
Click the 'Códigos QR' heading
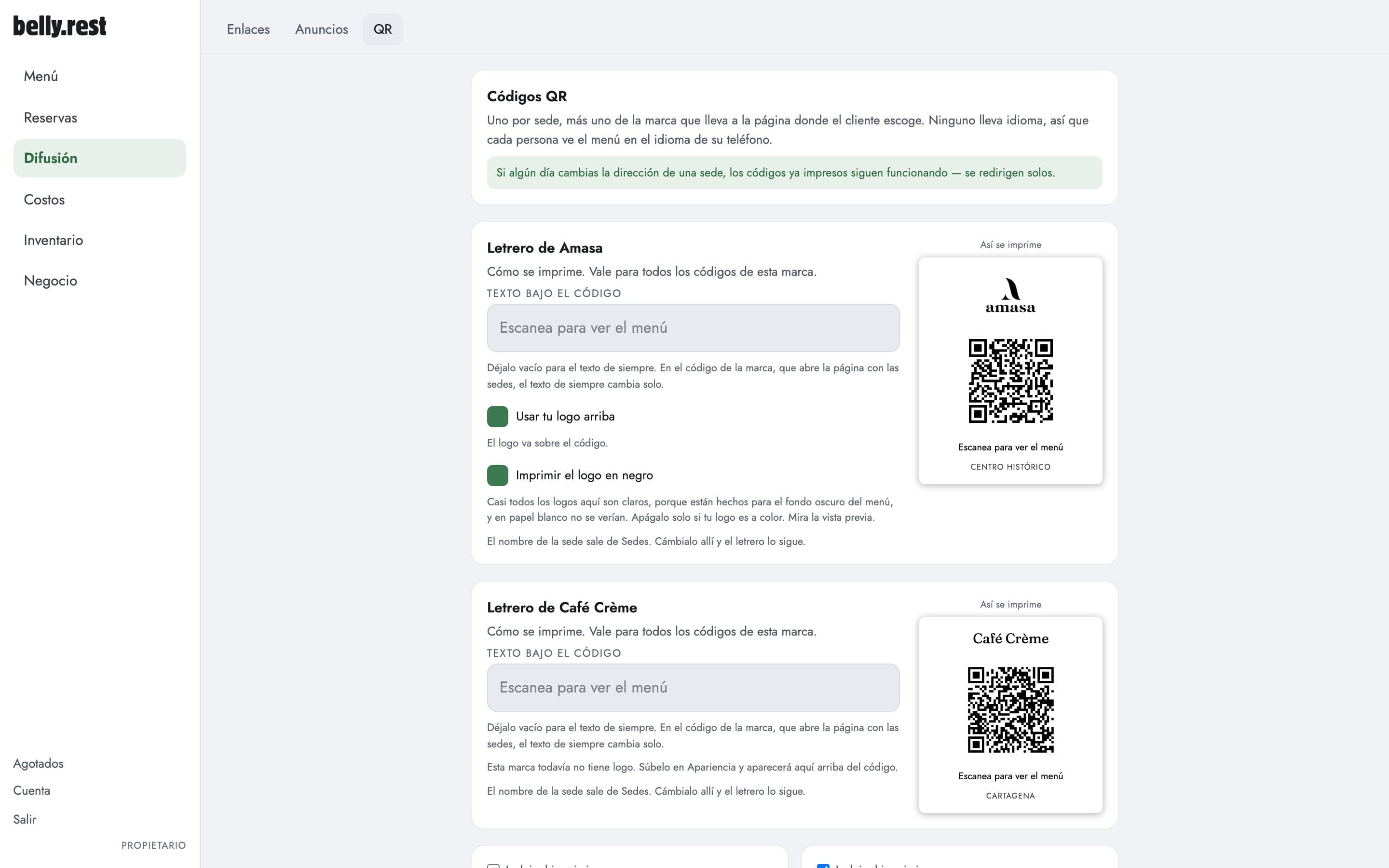526,96
